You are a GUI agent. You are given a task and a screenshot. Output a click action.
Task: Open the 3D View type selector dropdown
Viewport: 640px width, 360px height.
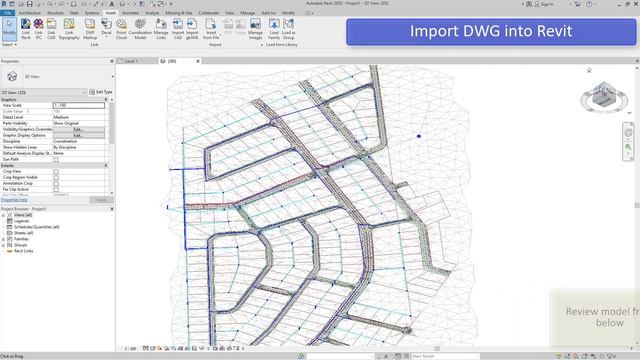pyautogui.click(x=112, y=76)
